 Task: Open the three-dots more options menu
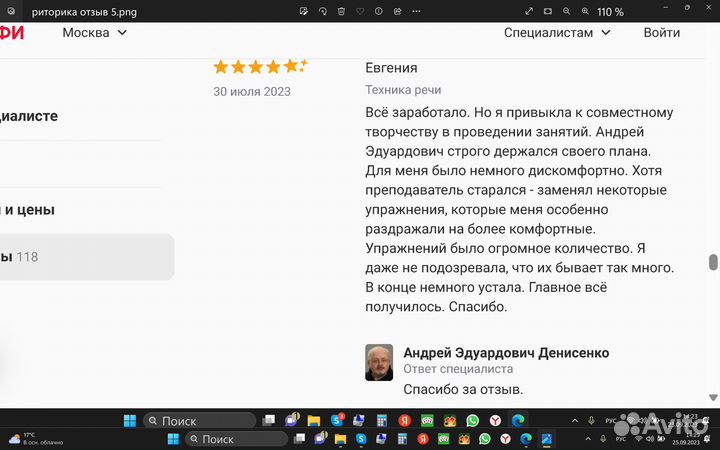417,12
